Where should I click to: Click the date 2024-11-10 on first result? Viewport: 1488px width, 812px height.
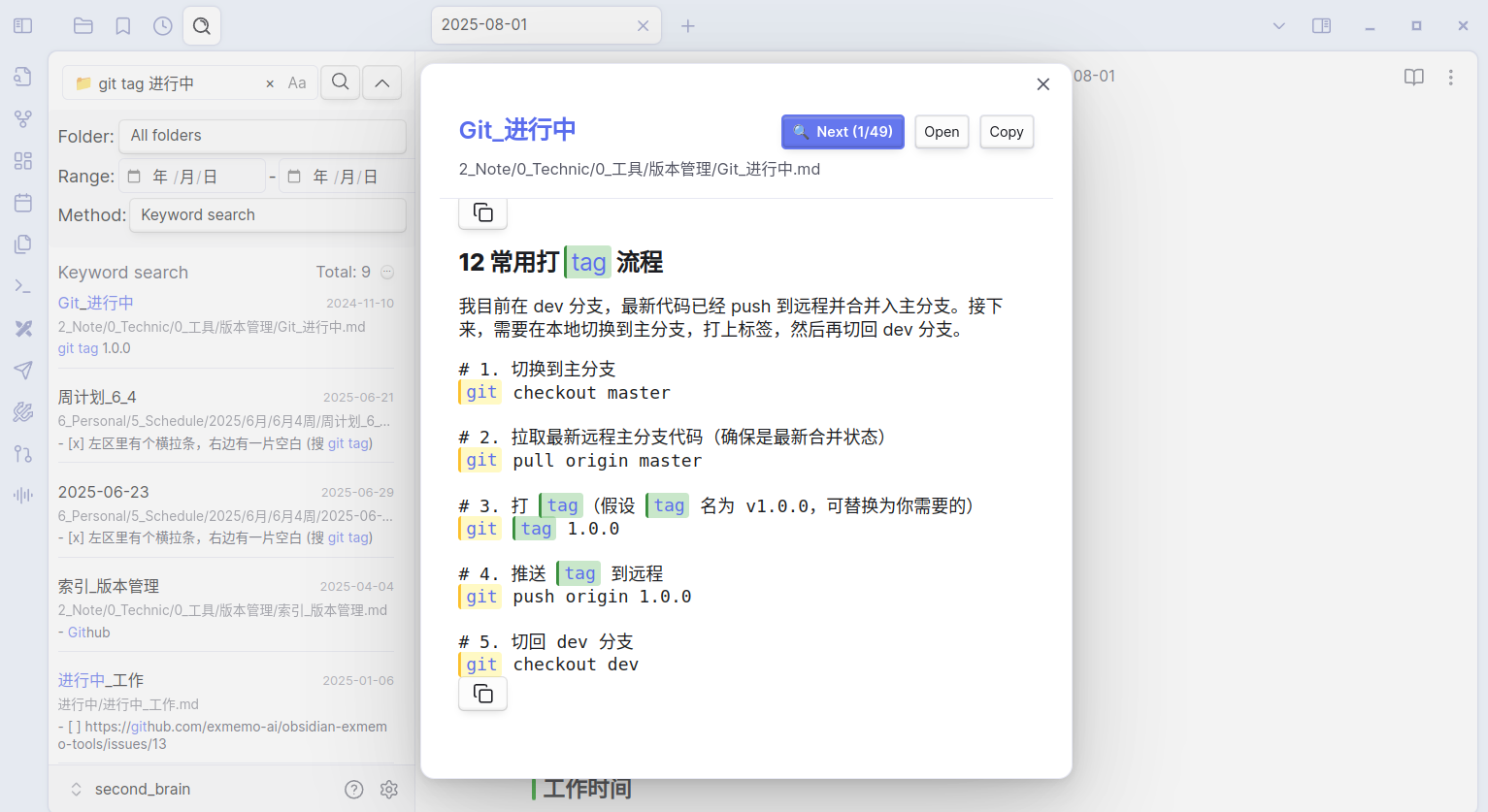pyautogui.click(x=360, y=304)
